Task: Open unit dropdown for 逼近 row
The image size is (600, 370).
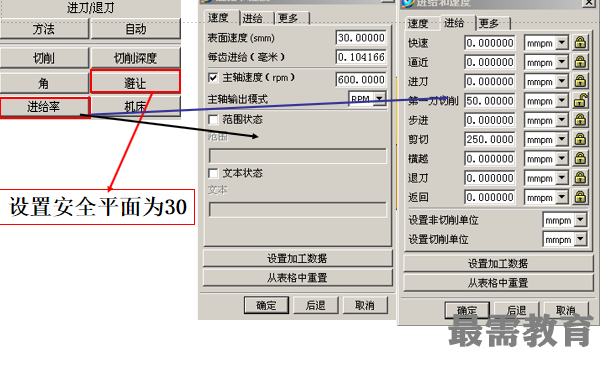Action: (562, 62)
